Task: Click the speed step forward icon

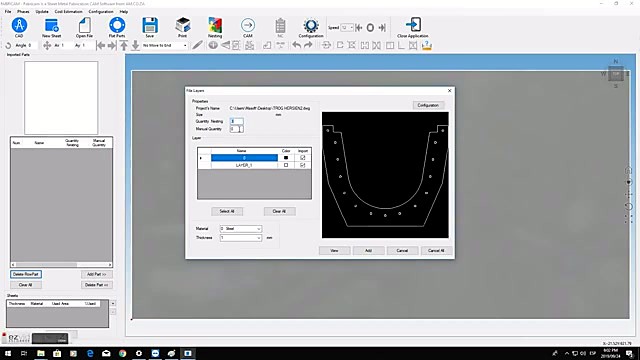Action: click(382, 28)
